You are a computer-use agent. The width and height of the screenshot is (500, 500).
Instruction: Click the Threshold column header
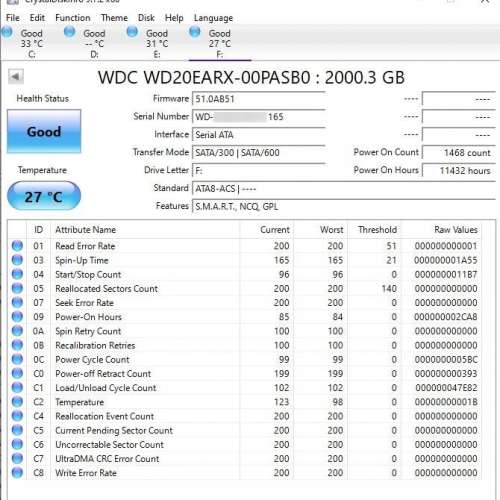click(x=374, y=230)
